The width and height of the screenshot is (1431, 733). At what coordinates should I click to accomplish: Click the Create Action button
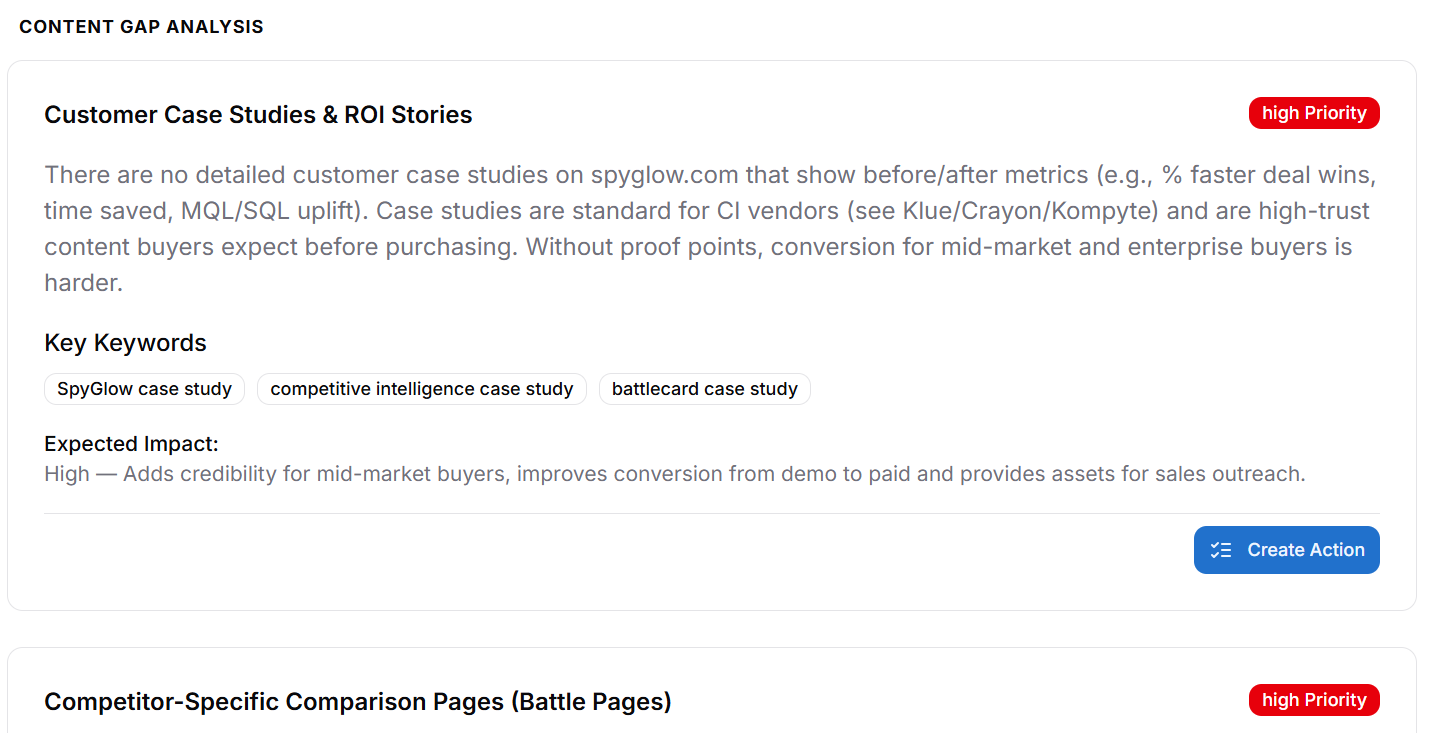click(1287, 549)
